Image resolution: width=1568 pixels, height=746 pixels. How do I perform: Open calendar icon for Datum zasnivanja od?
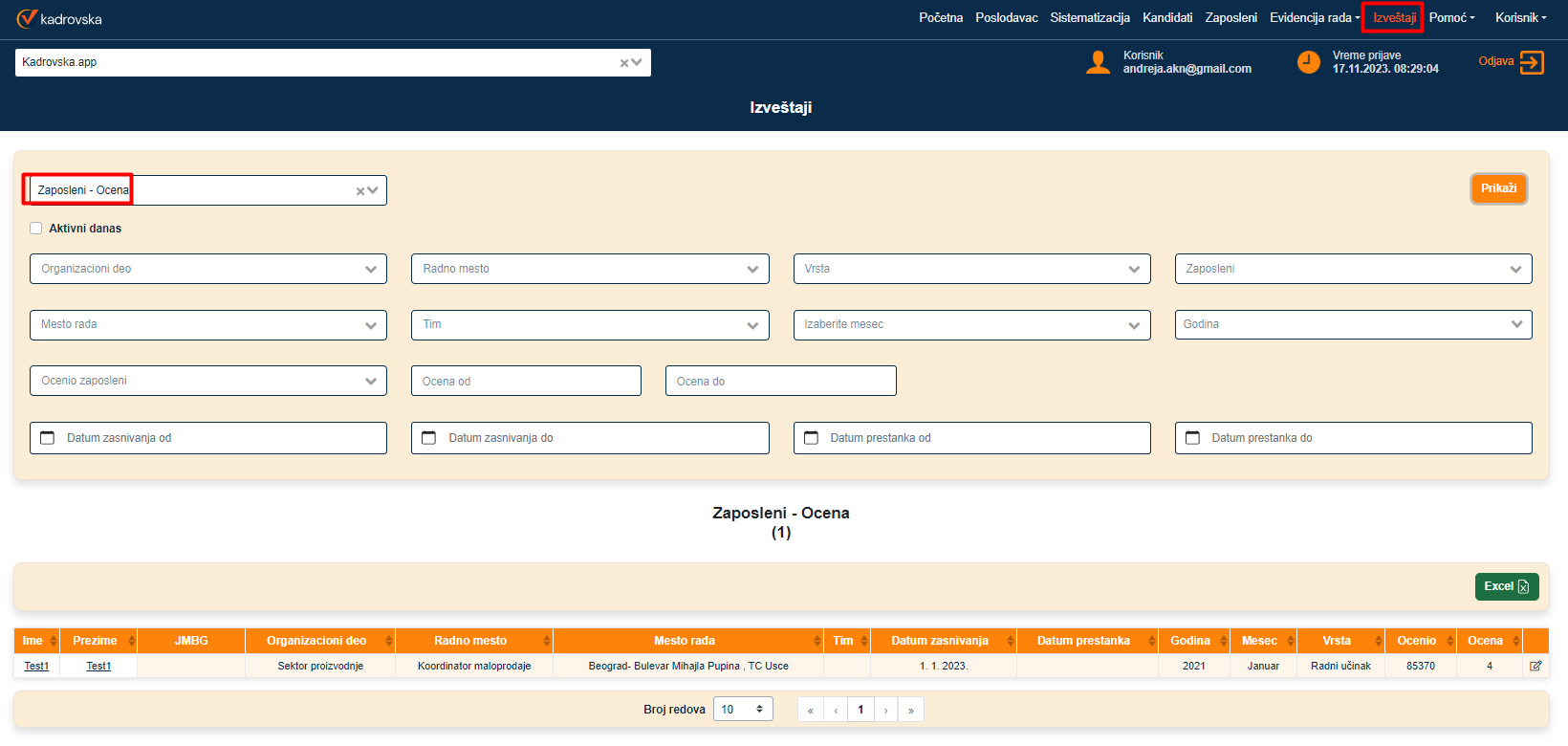[x=48, y=438]
